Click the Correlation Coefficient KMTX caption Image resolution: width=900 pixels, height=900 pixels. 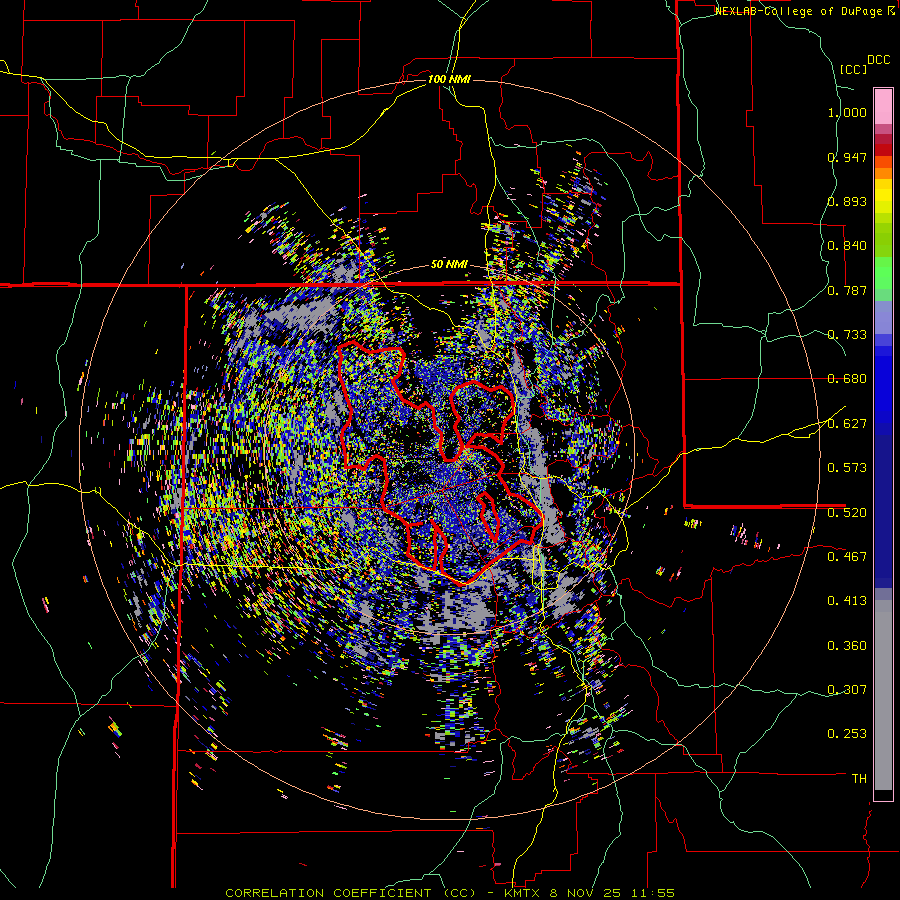449,893
